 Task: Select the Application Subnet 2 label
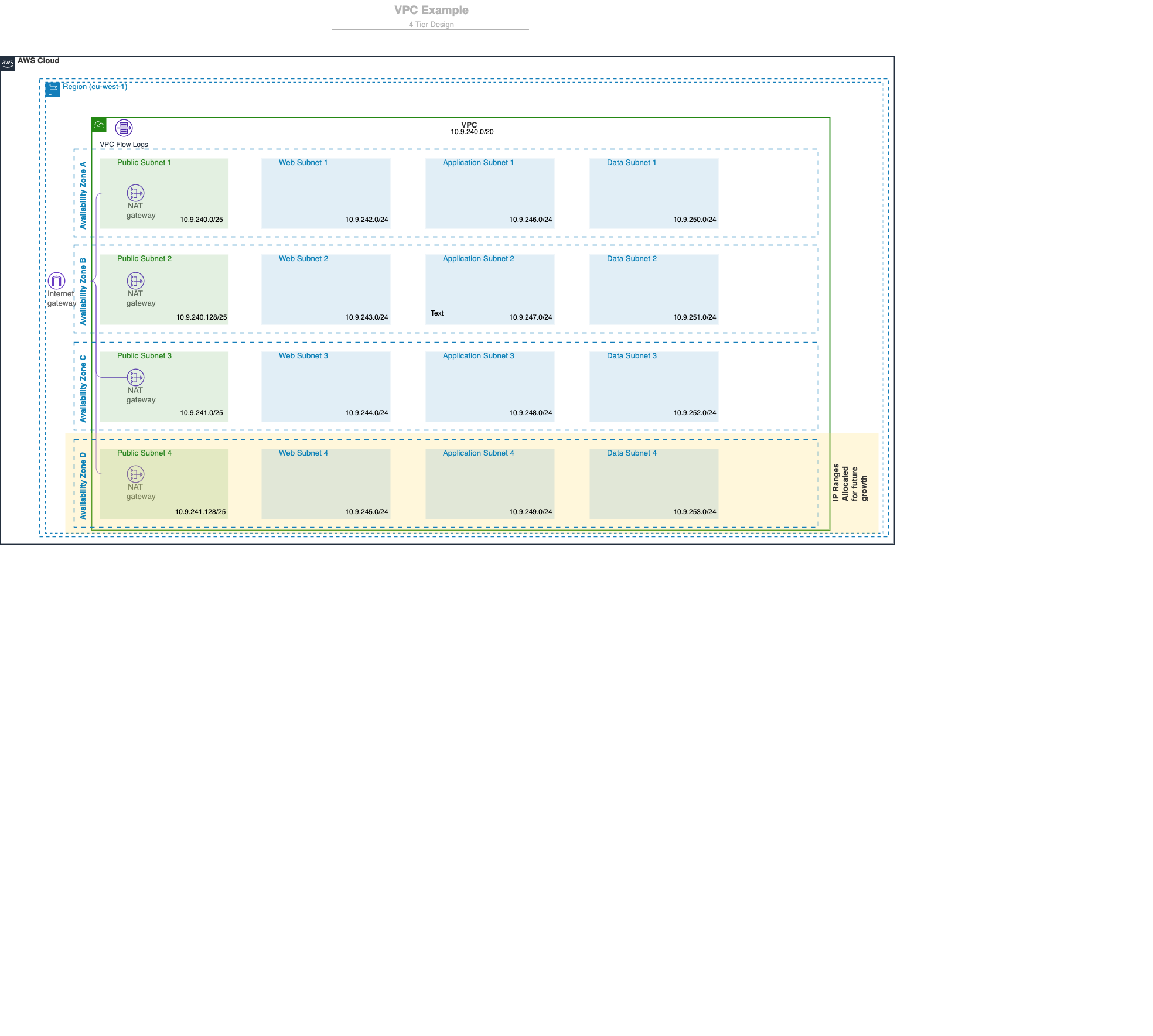(x=478, y=259)
